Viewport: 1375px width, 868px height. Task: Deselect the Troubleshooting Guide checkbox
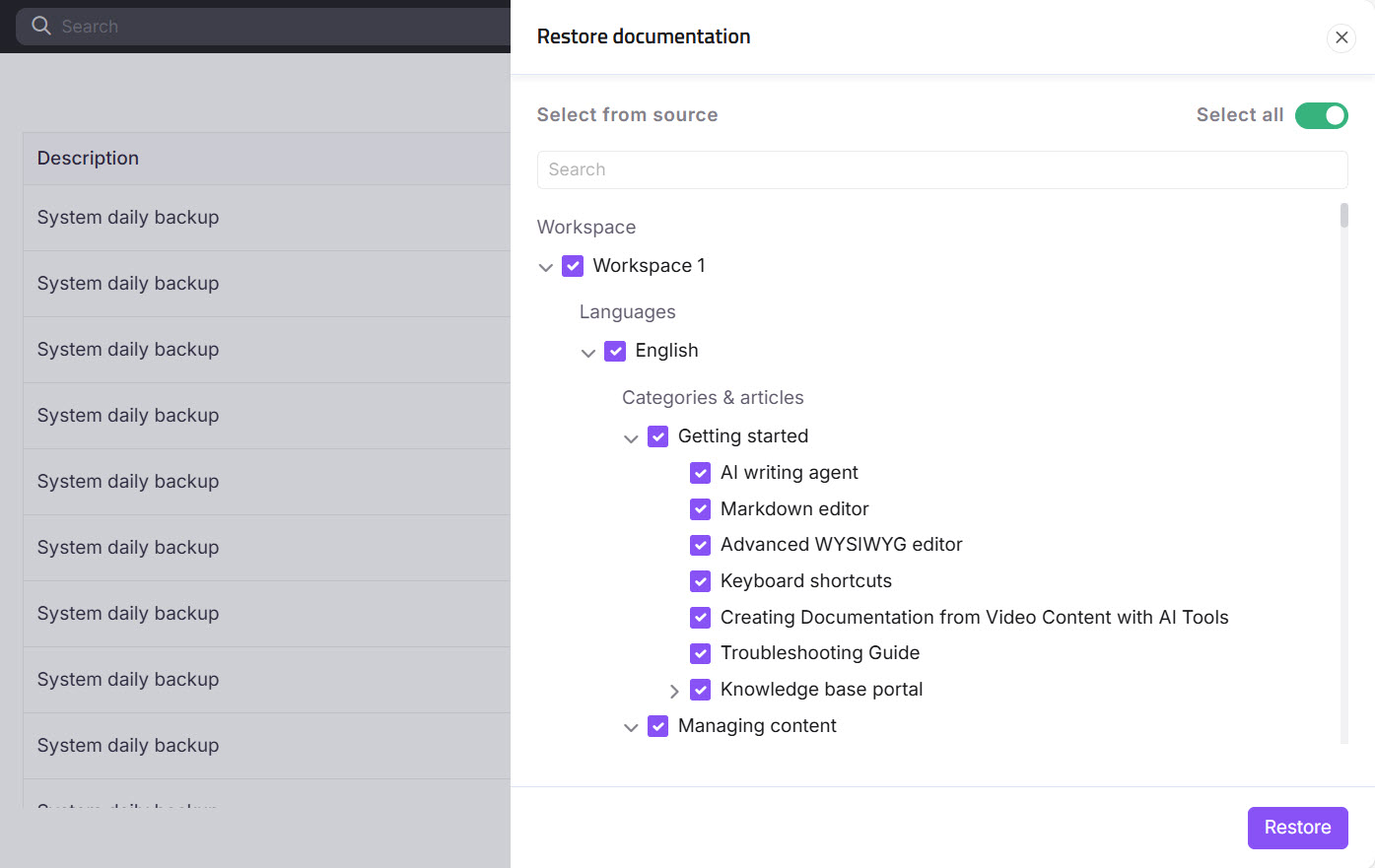tap(700, 653)
